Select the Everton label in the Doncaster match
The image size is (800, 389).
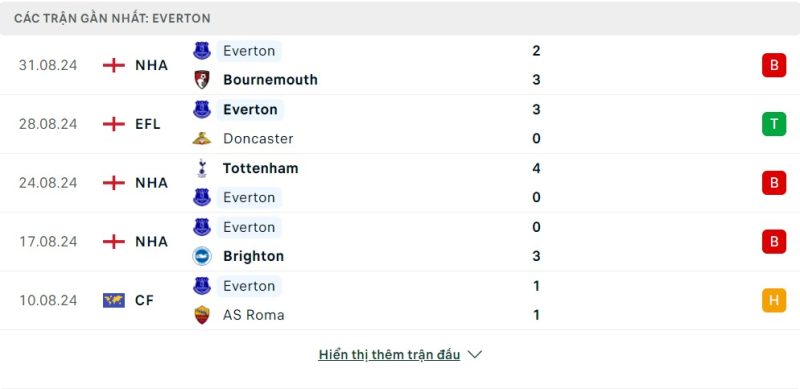click(250, 109)
